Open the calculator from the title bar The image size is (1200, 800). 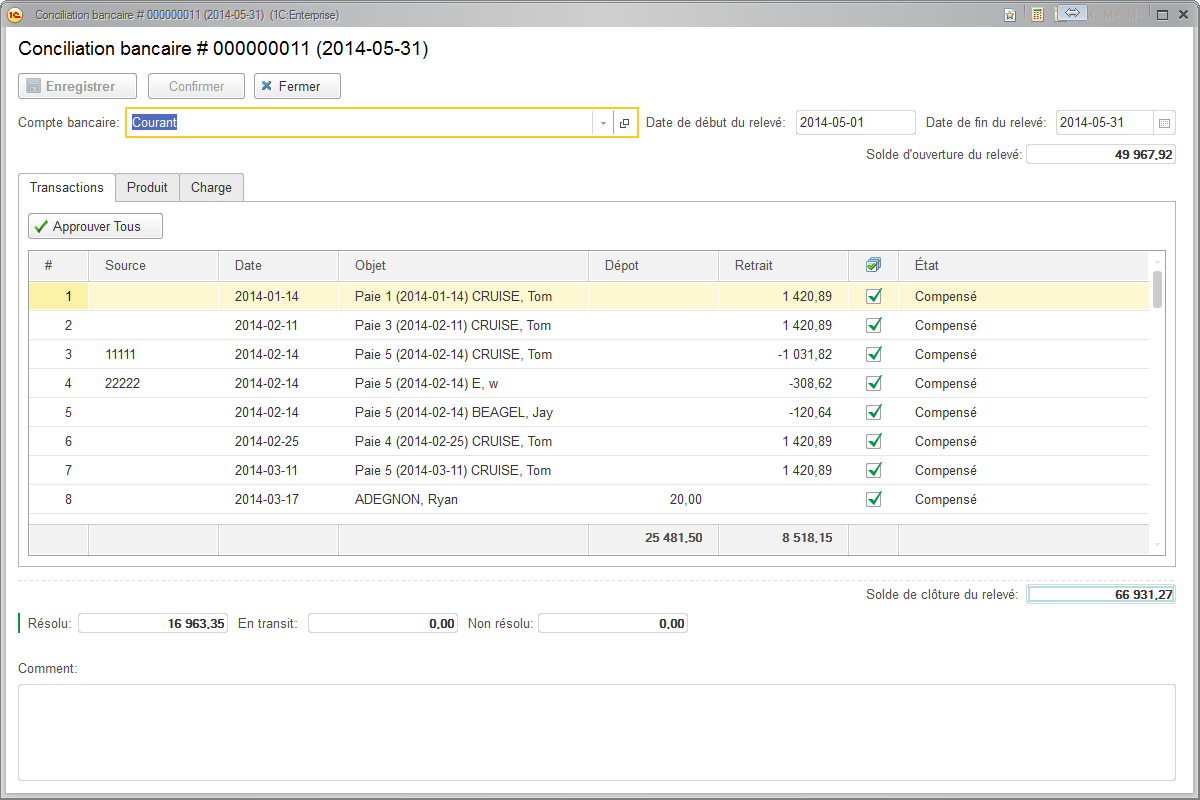tap(1036, 14)
